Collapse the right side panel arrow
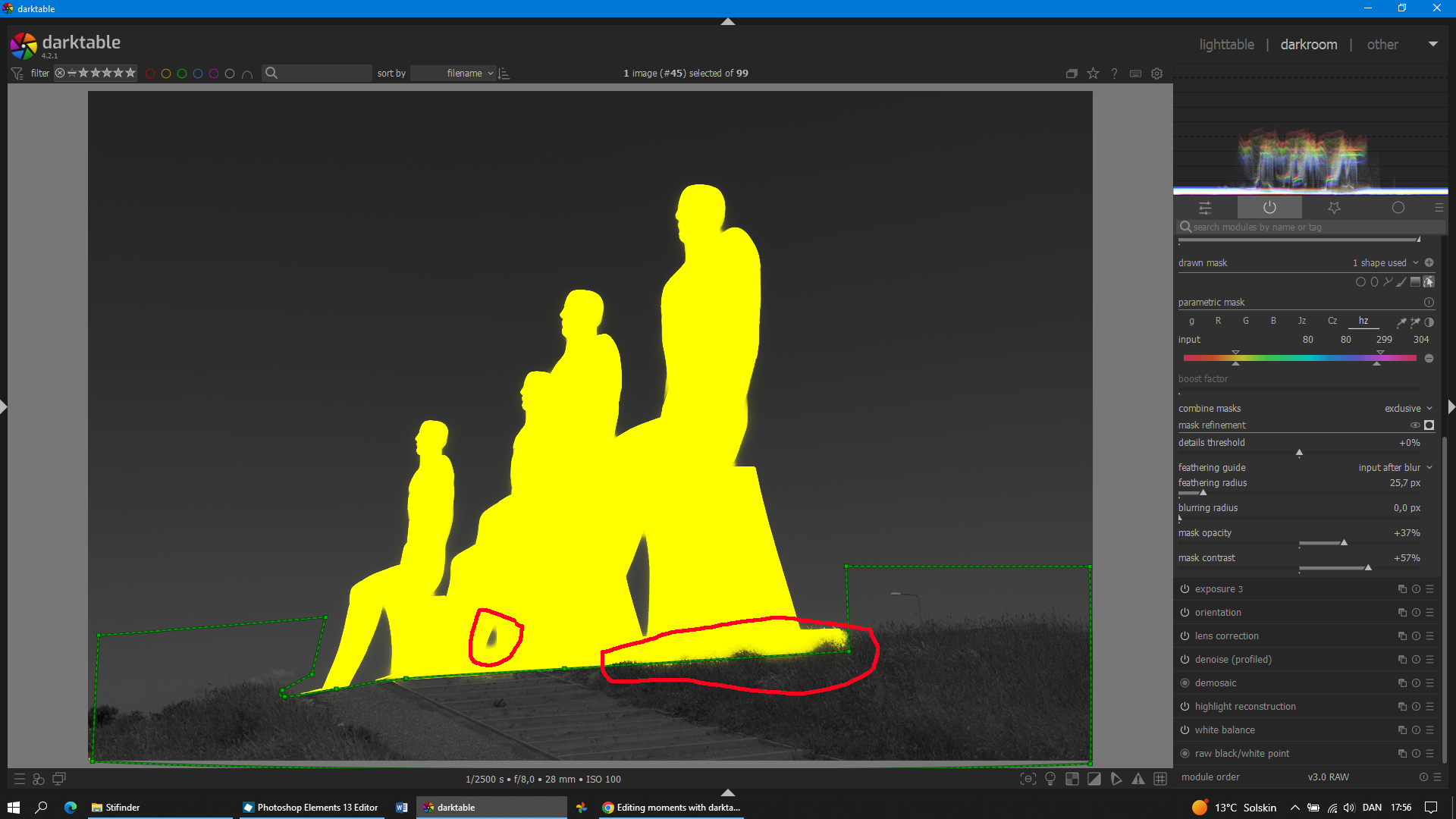 [x=1451, y=407]
